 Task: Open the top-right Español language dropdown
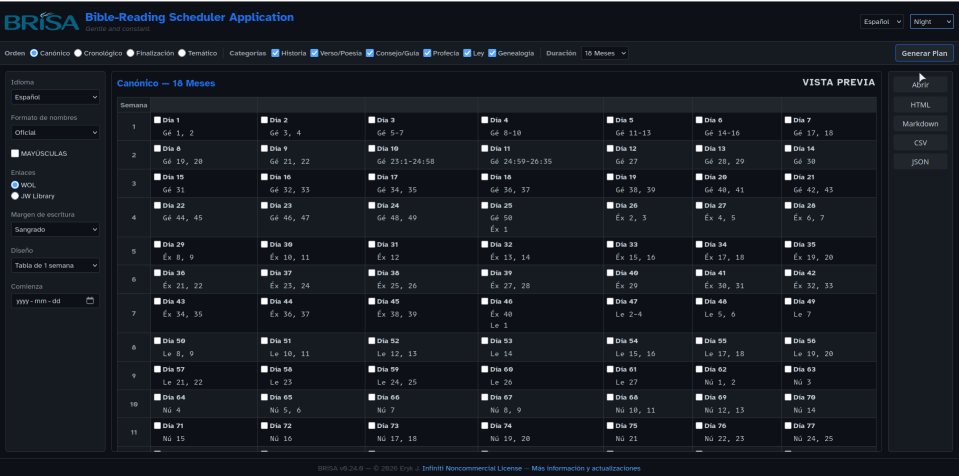[x=881, y=21]
